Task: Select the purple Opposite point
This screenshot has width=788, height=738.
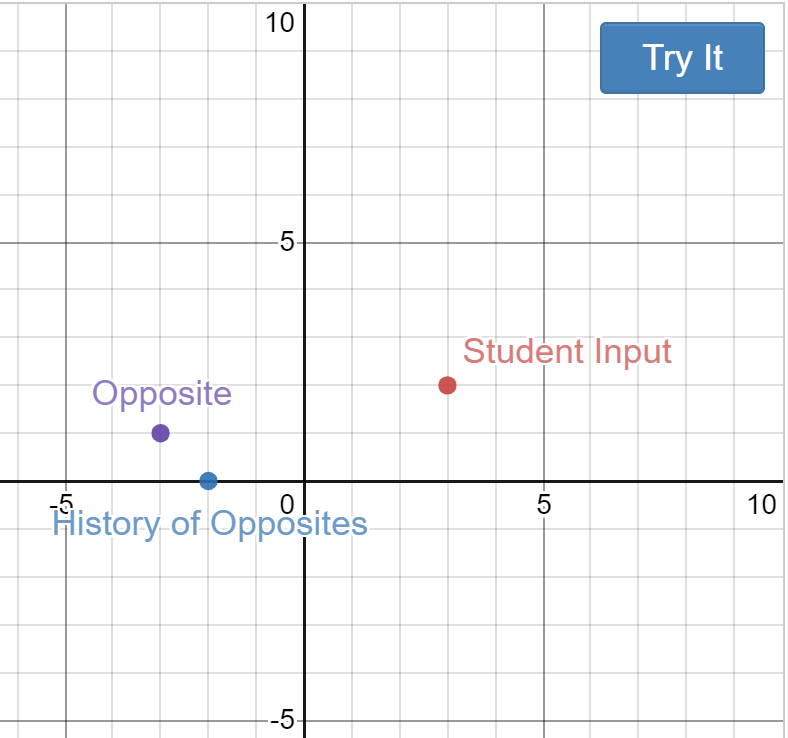Action: pyautogui.click(x=160, y=433)
